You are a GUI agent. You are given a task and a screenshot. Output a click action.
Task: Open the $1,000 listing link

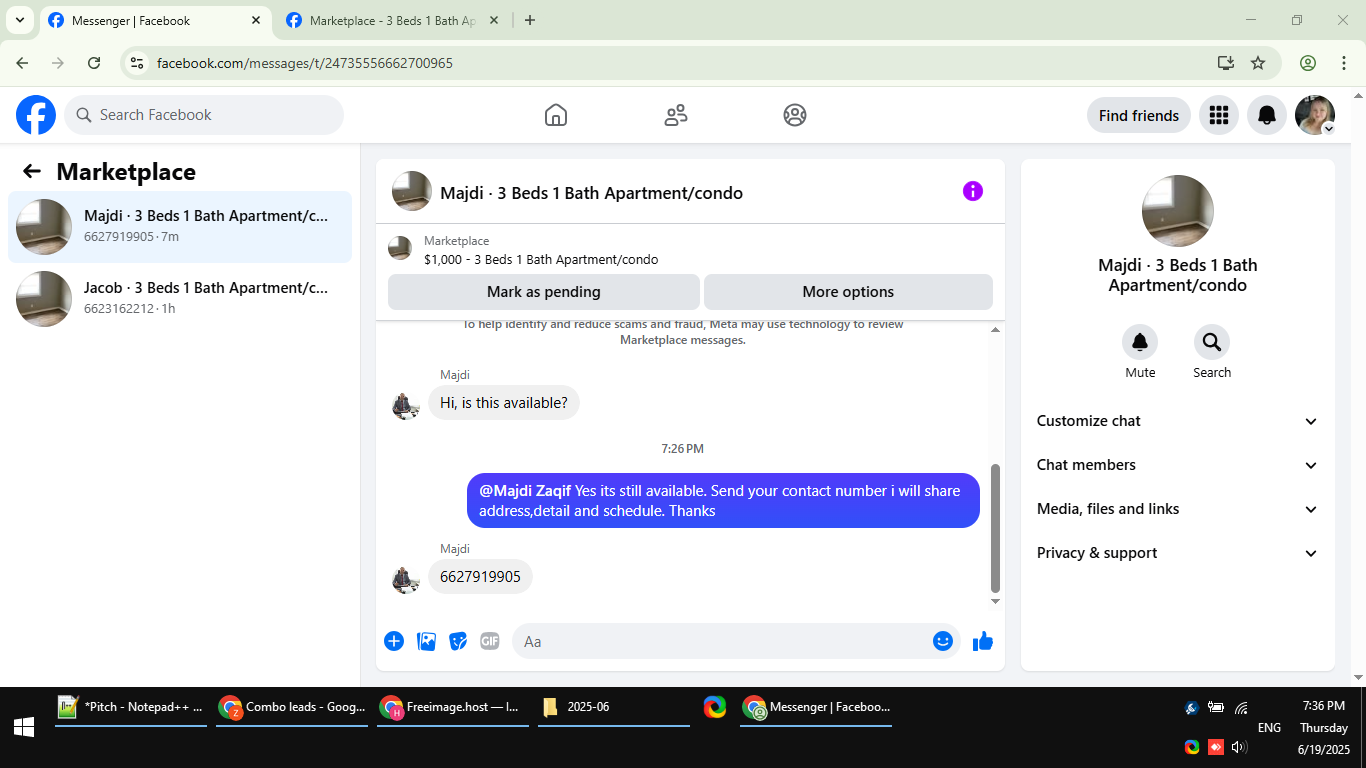(541, 259)
